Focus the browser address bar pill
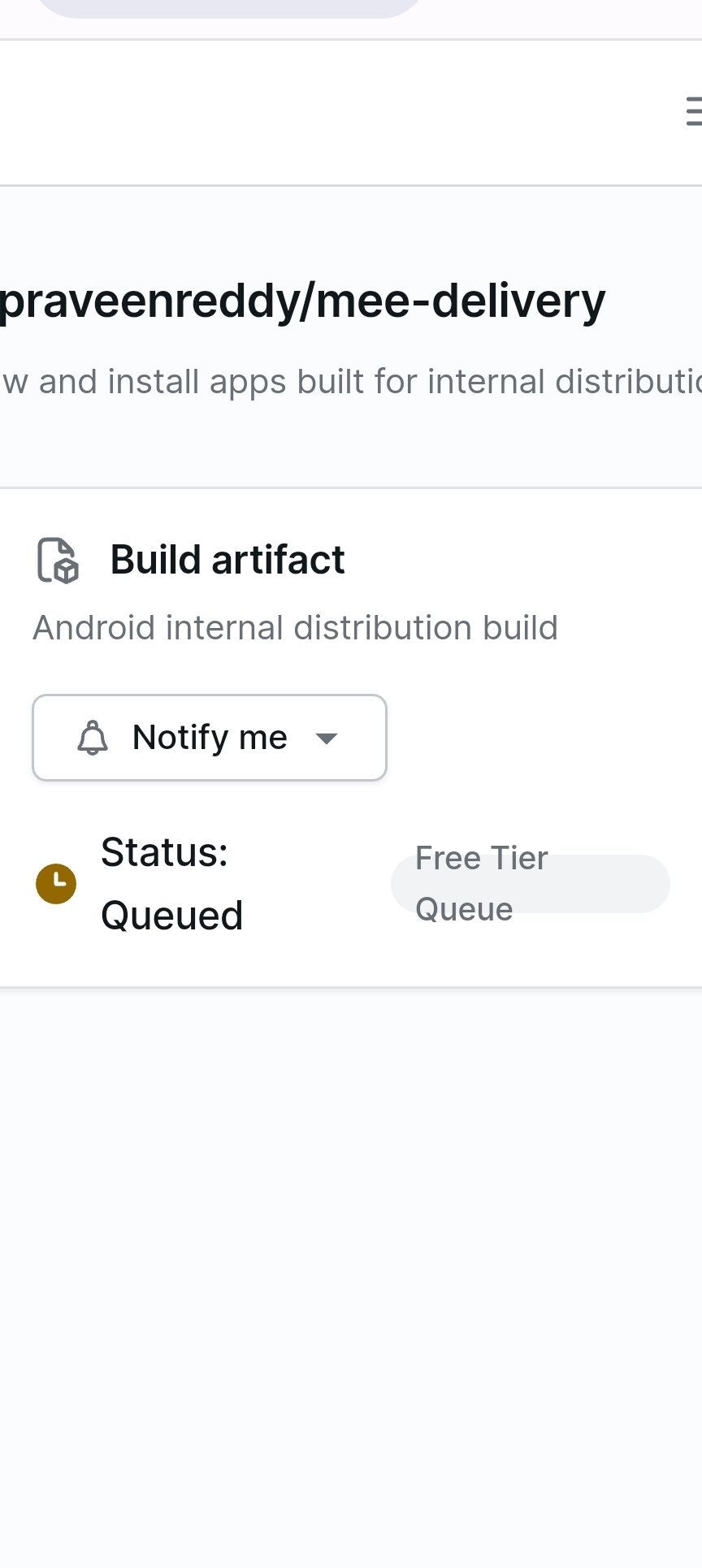 [x=227, y=8]
